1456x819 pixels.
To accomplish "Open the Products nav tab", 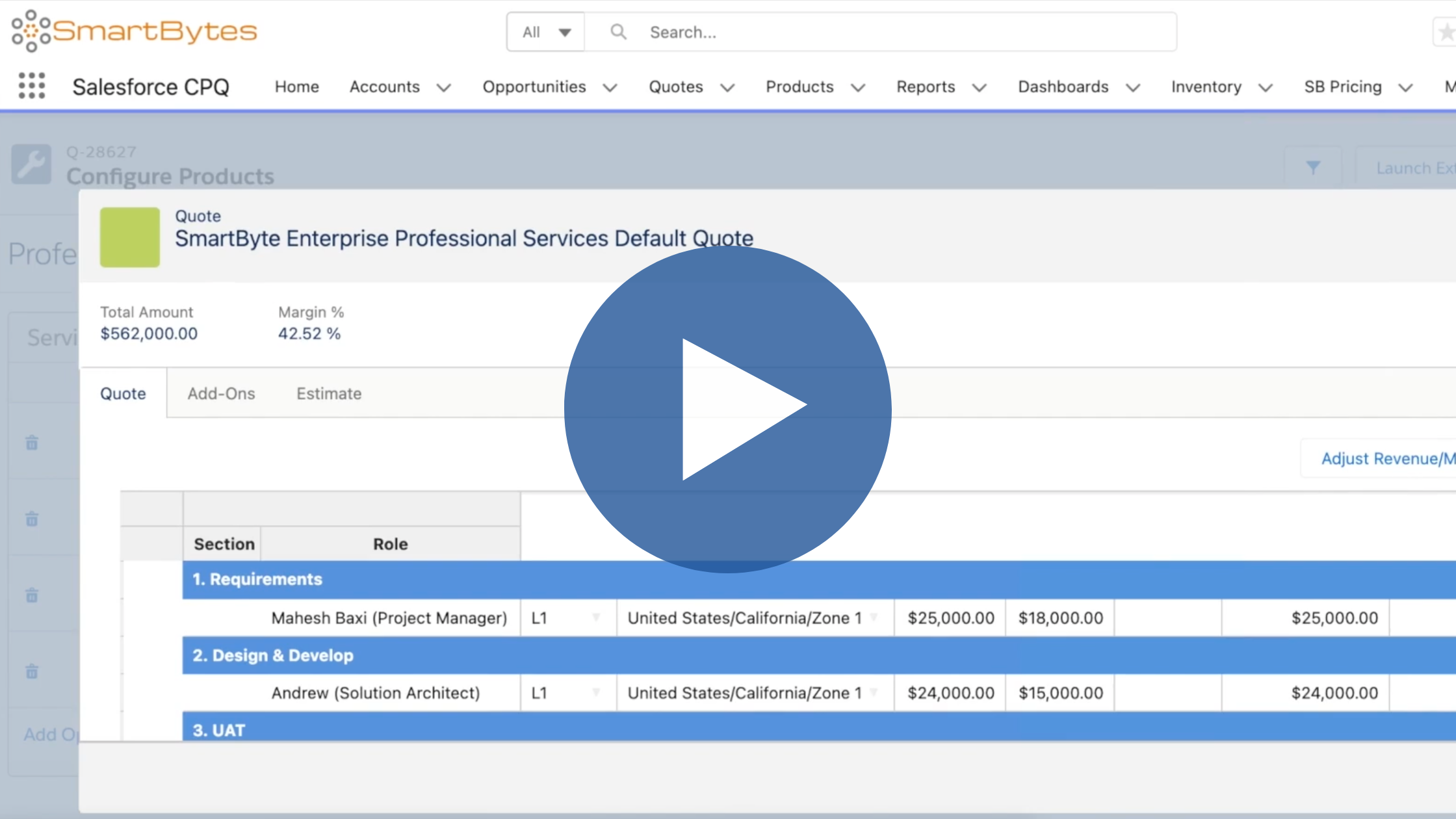I will (799, 86).
